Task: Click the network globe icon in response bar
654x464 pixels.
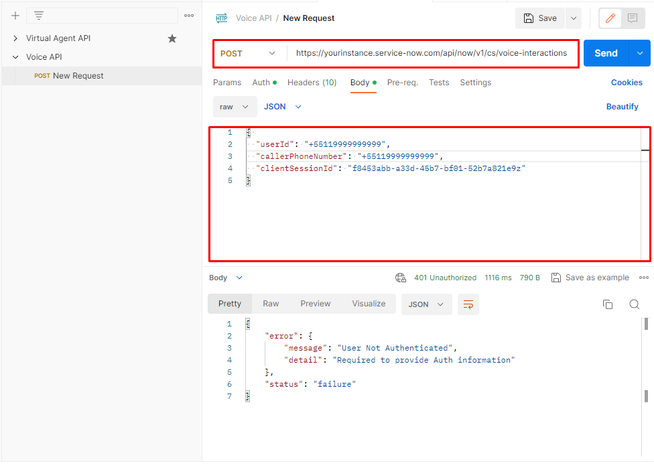Action: click(400, 278)
